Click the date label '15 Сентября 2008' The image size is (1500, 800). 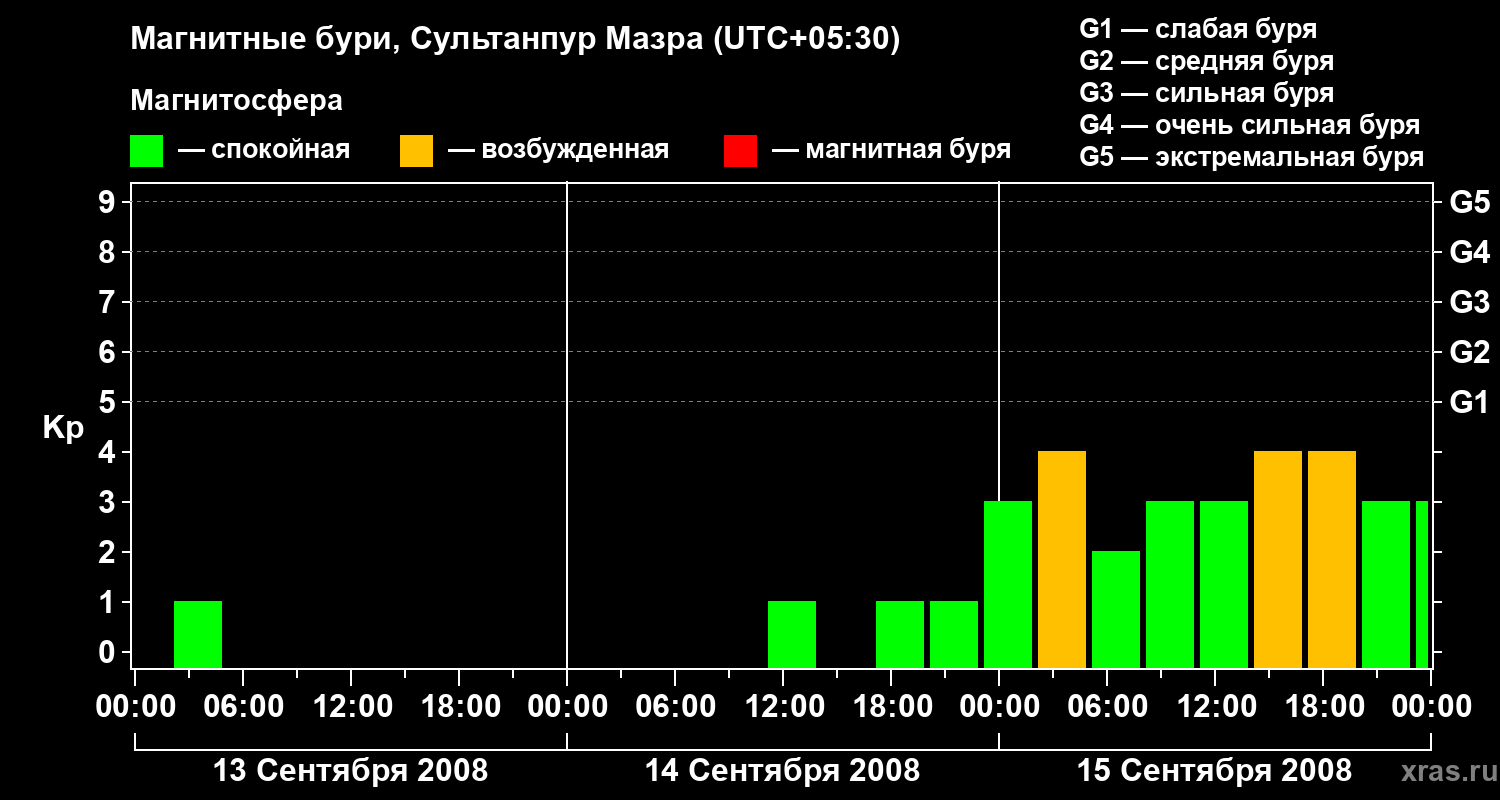click(1214, 771)
